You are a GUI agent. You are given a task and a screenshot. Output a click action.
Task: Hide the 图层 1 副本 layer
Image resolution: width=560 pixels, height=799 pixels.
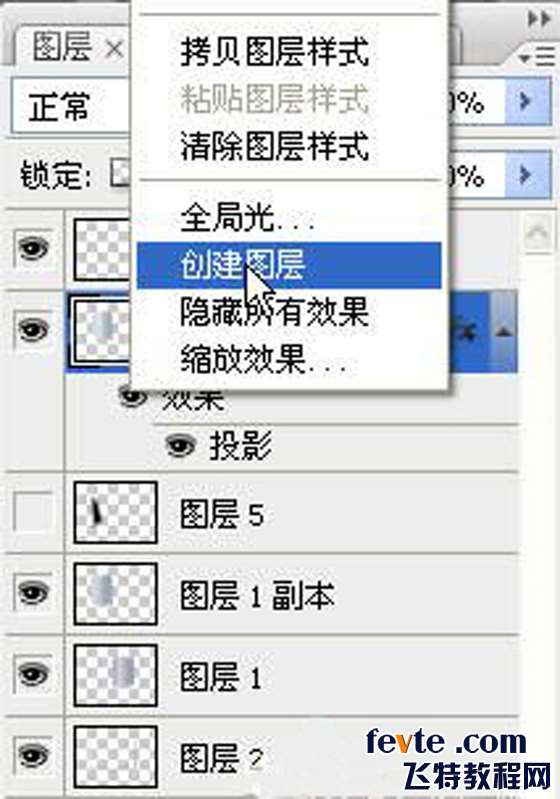click(33, 593)
